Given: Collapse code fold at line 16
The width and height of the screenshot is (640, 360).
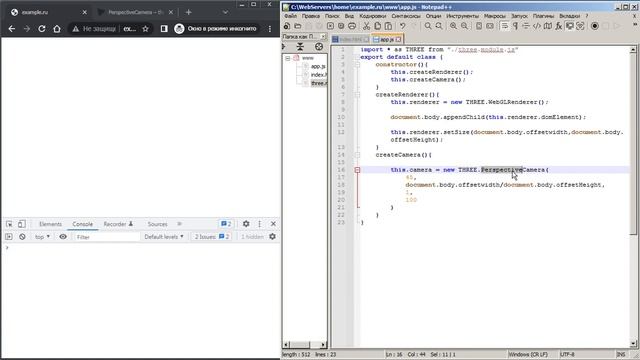Looking at the screenshot, I should [357, 170].
